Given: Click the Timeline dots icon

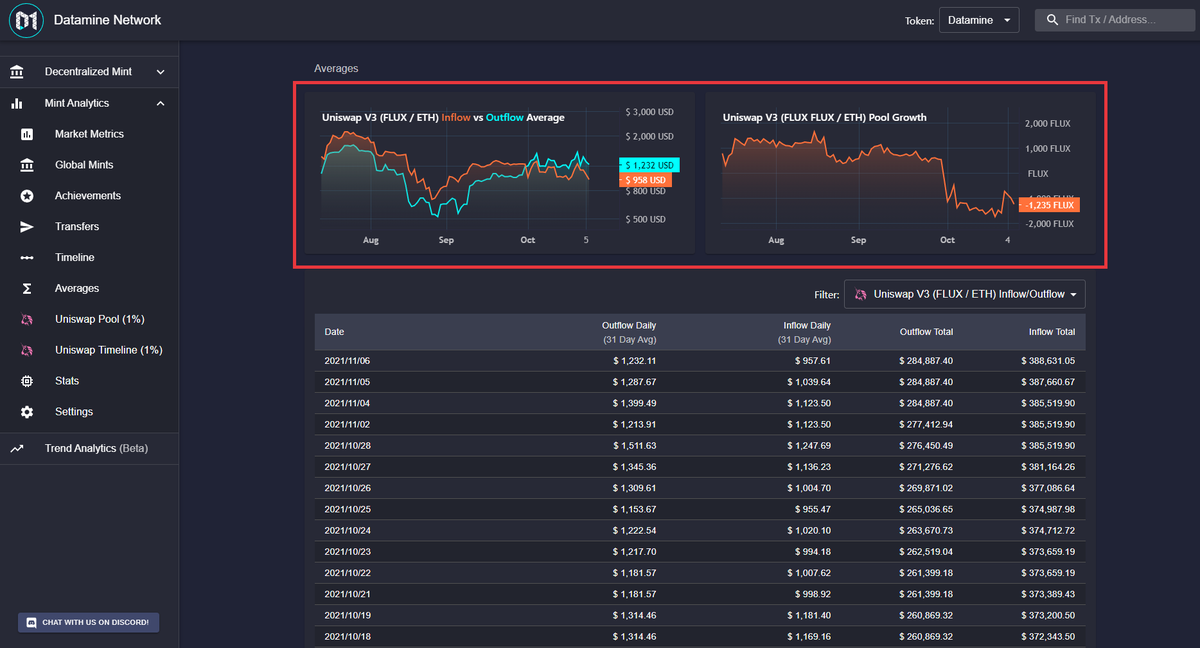Looking at the screenshot, I should tap(27, 258).
